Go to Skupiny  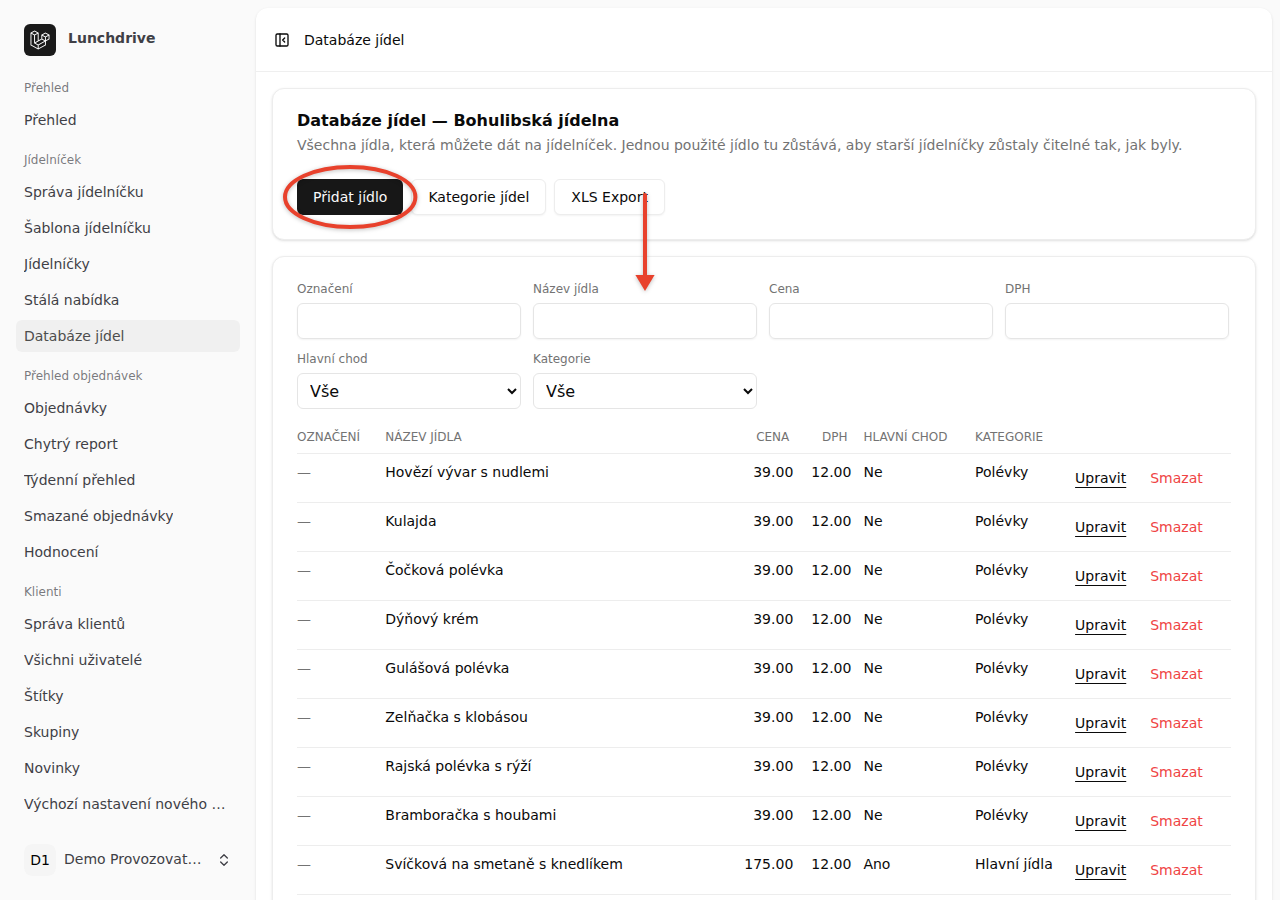click(128, 732)
